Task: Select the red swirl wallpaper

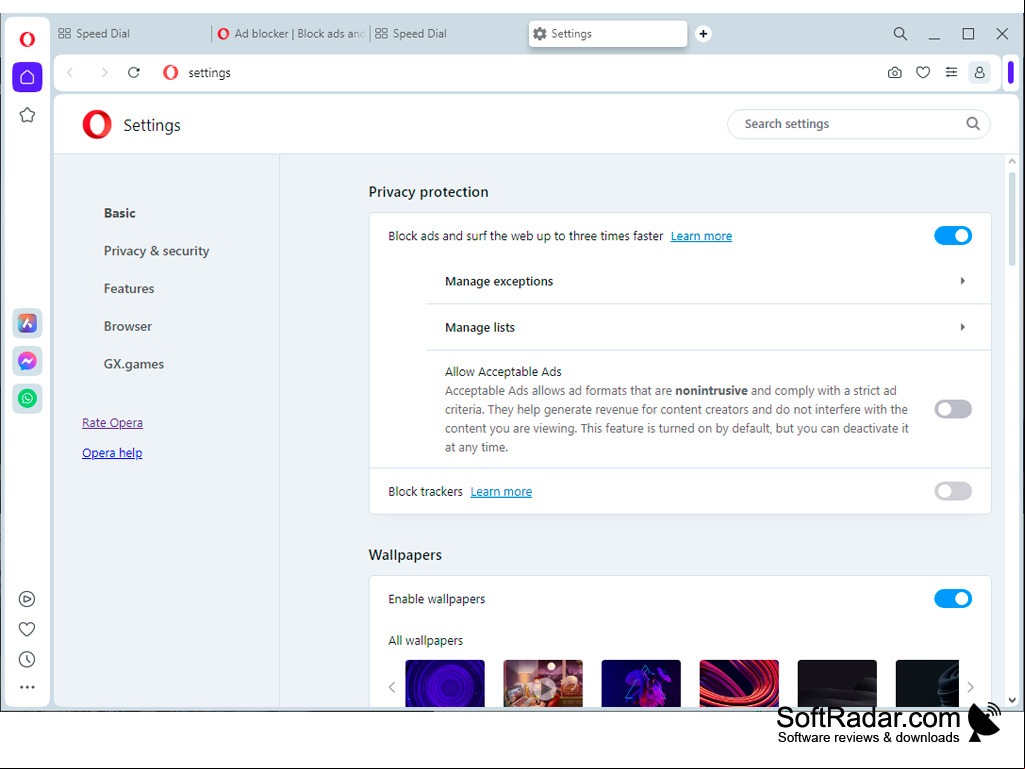Action: click(x=739, y=683)
